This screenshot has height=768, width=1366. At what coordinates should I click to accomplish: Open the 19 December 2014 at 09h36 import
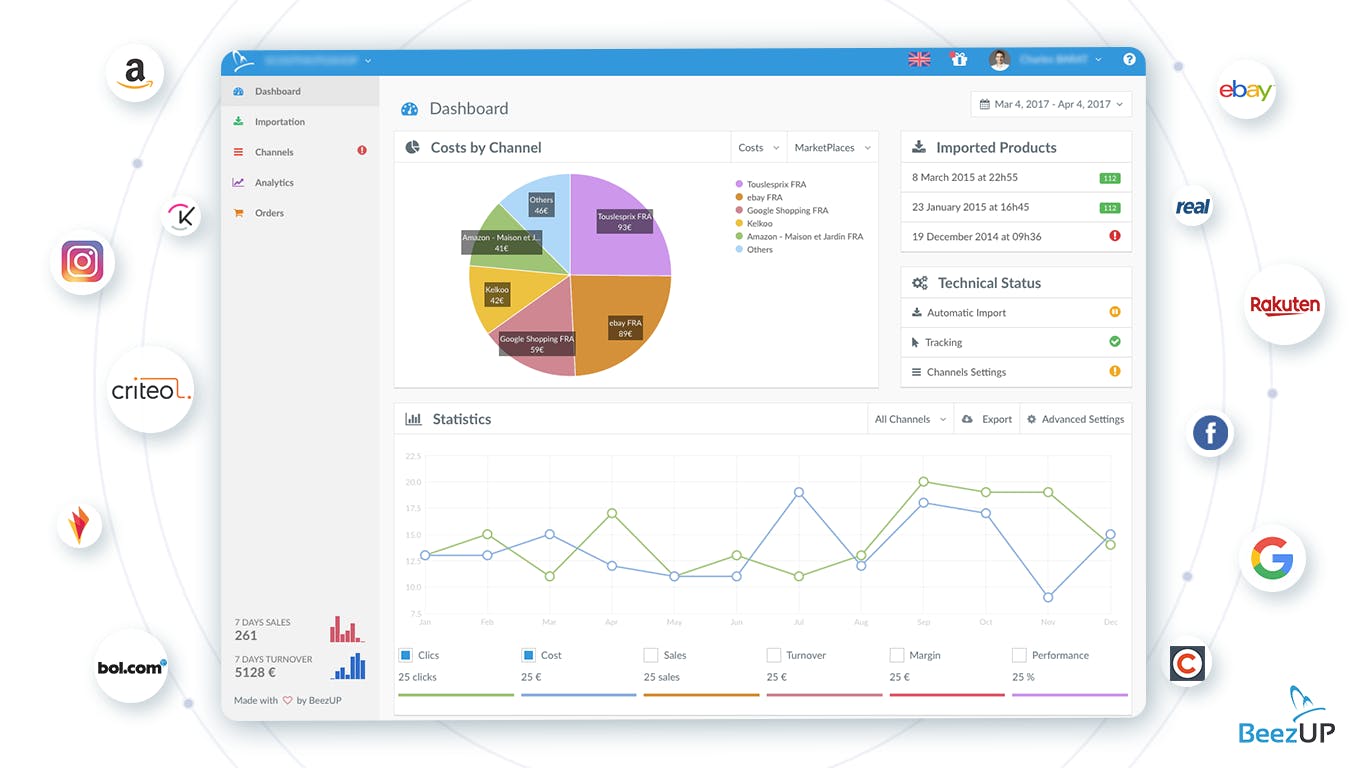coord(1016,237)
